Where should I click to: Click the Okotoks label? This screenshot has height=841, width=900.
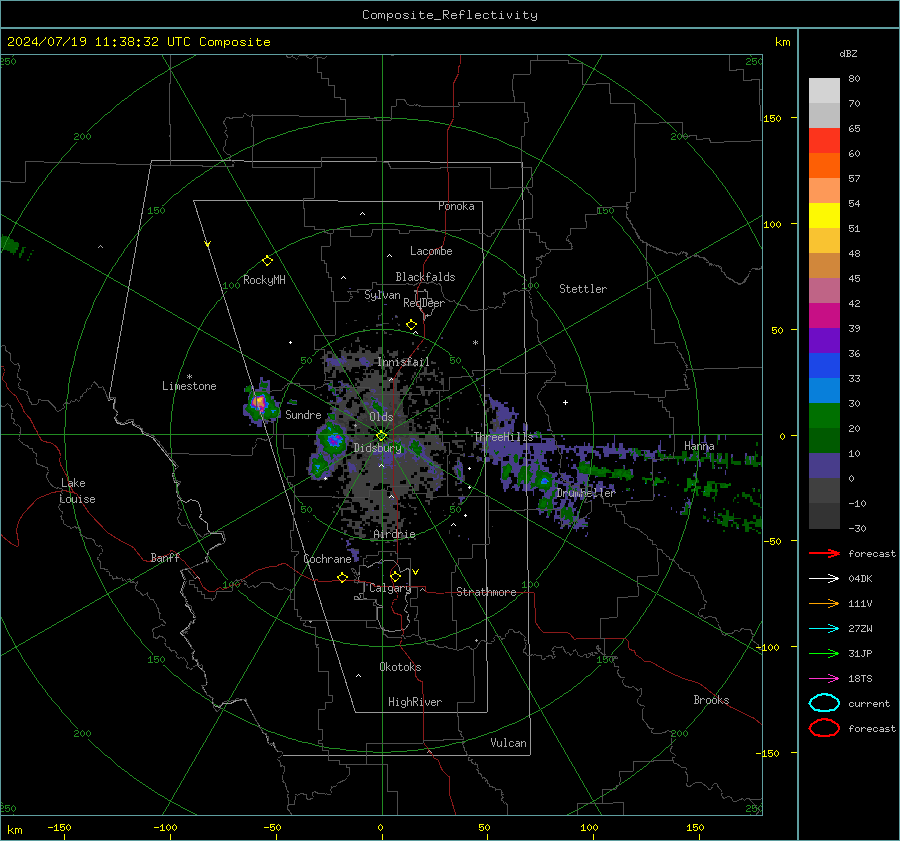[400, 667]
